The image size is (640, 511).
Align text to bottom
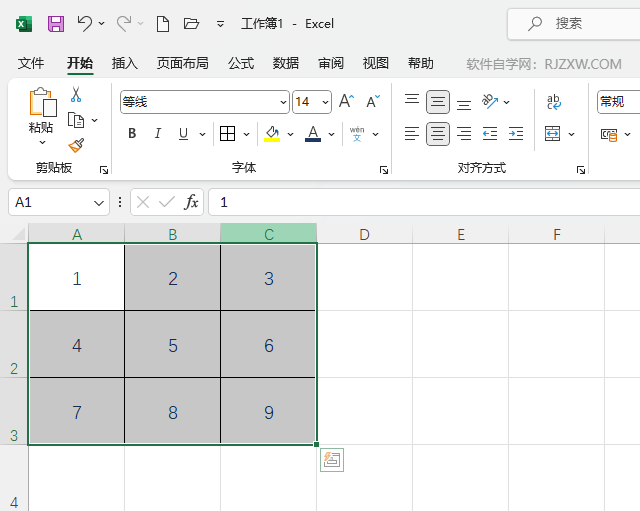point(464,104)
